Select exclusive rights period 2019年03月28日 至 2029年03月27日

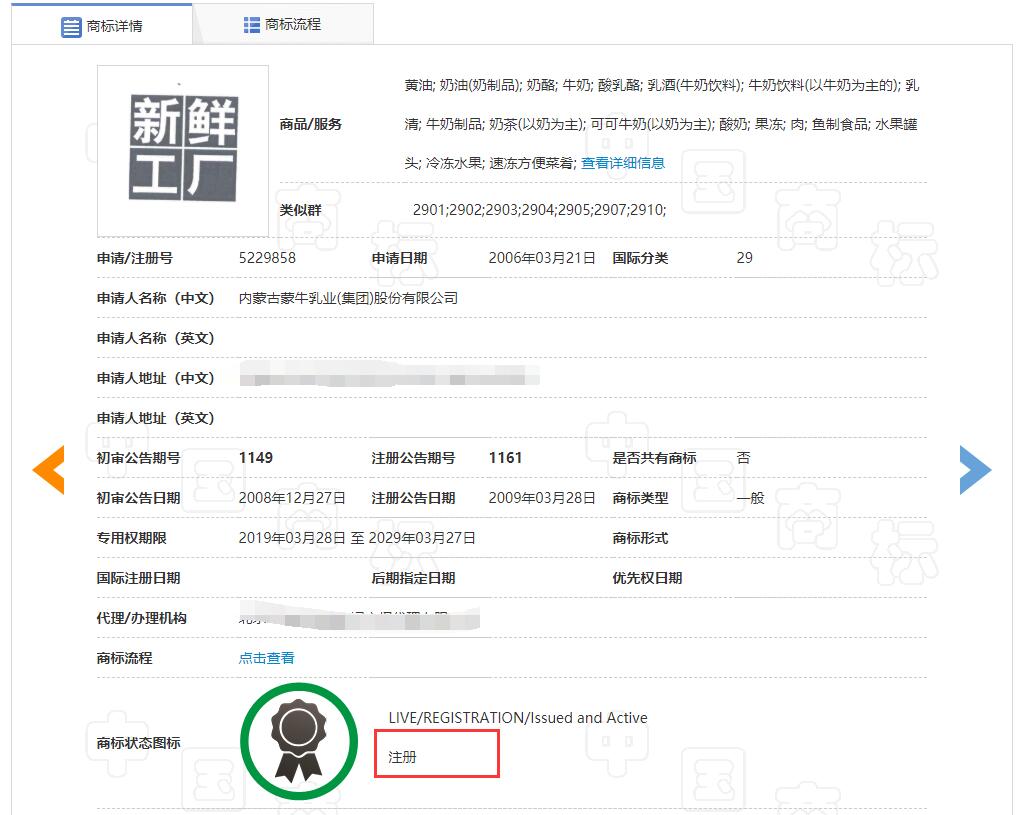pyautogui.click(x=357, y=539)
